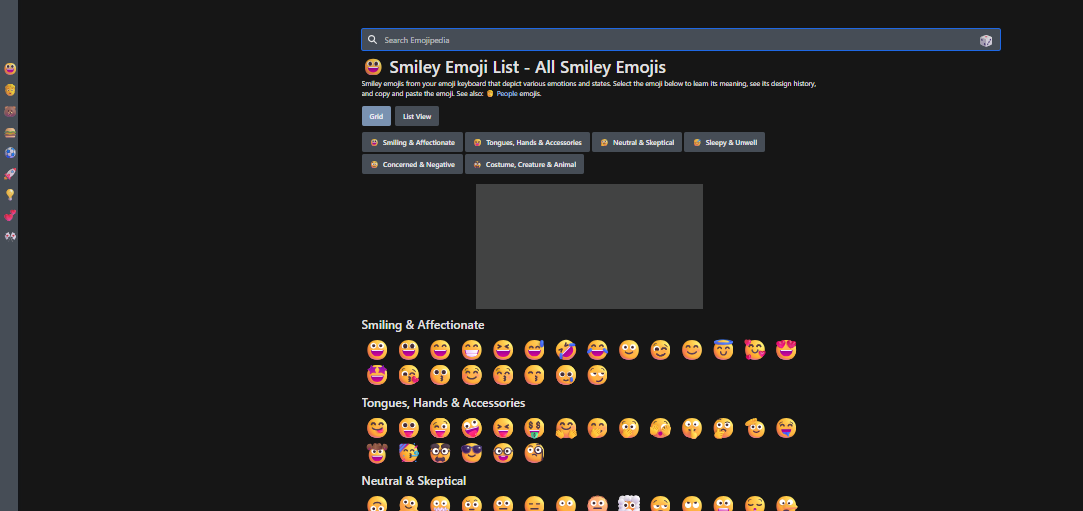The height and width of the screenshot is (511, 1083).
Task: Jump to Concerned & Negative category
Action: (412, 164)
